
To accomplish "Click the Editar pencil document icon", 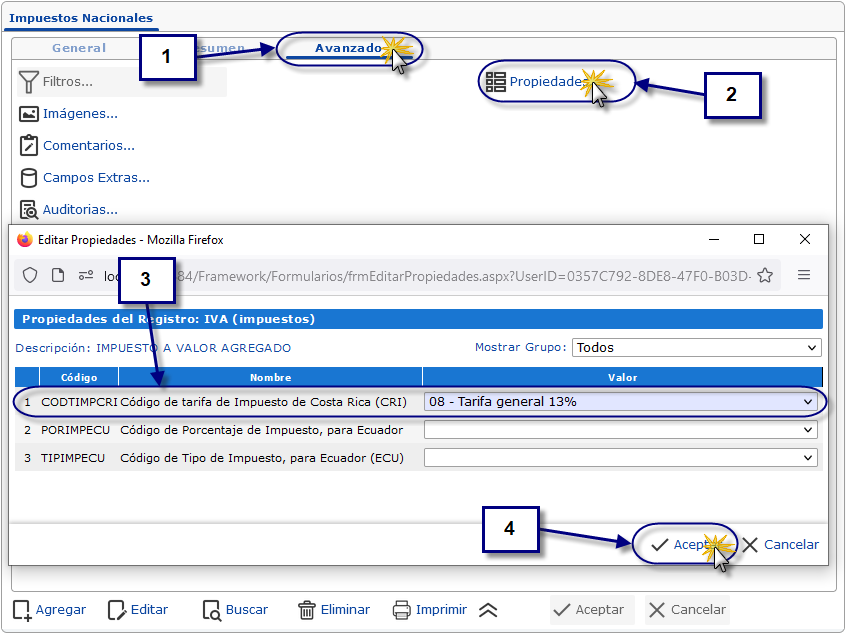I will pyautogui.click(x=116, y=610).
